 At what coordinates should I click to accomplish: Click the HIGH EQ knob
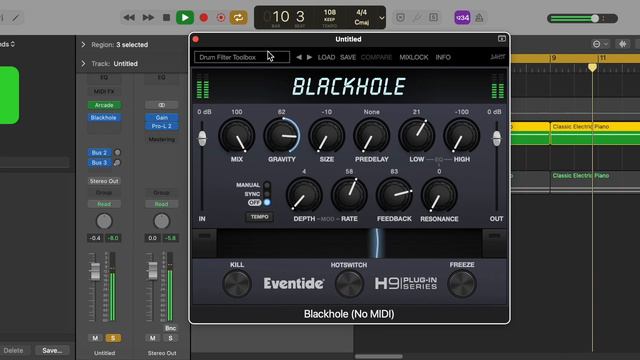(x=462, y=136)
